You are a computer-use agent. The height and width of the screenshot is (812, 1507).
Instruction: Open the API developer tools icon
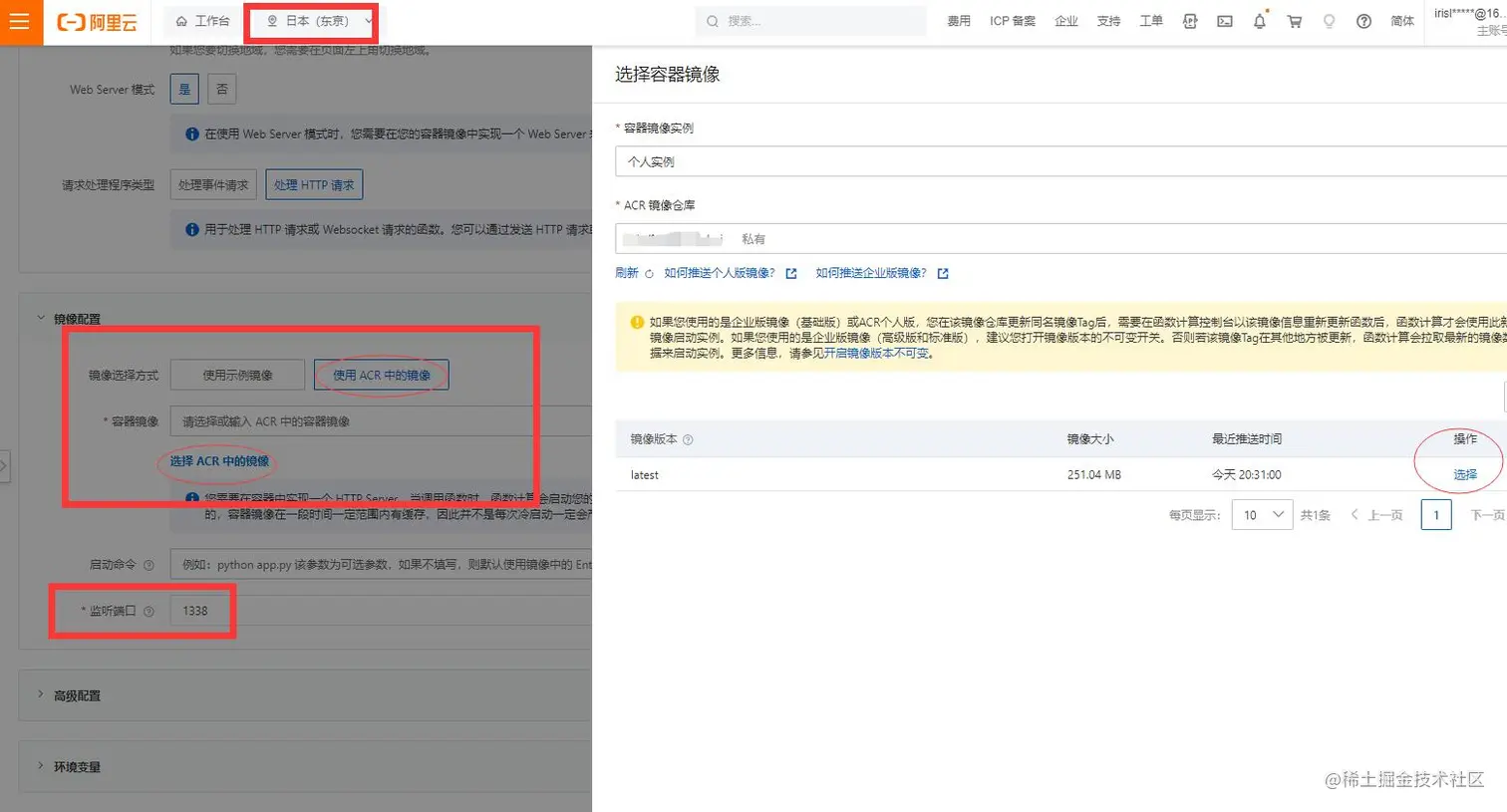point(1190,21)
